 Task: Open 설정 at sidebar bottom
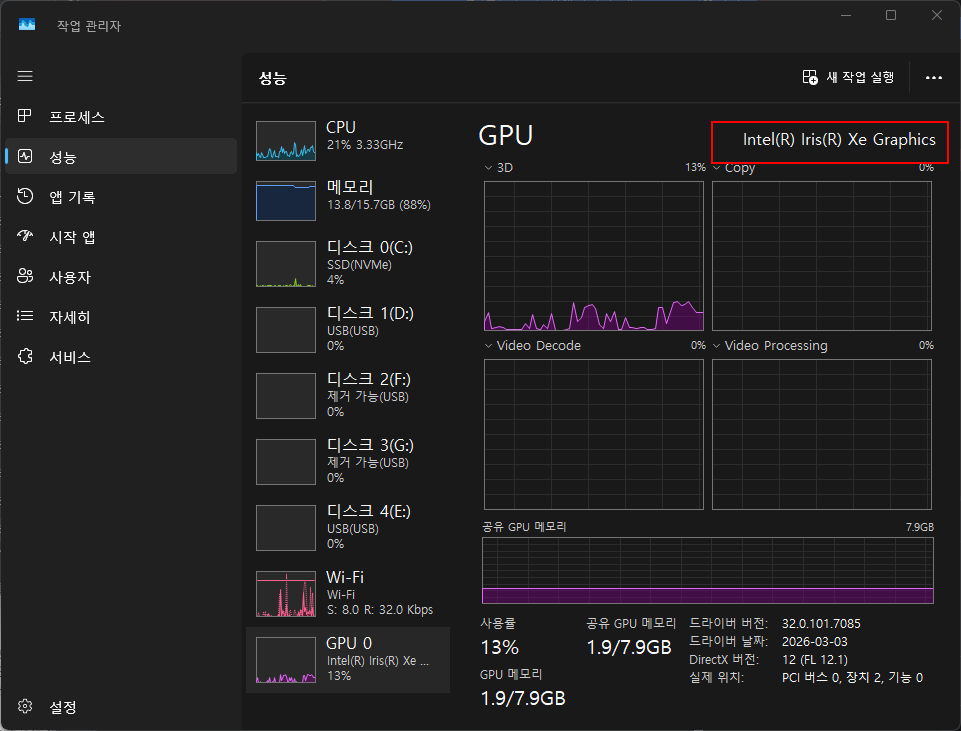click(121, 706)
